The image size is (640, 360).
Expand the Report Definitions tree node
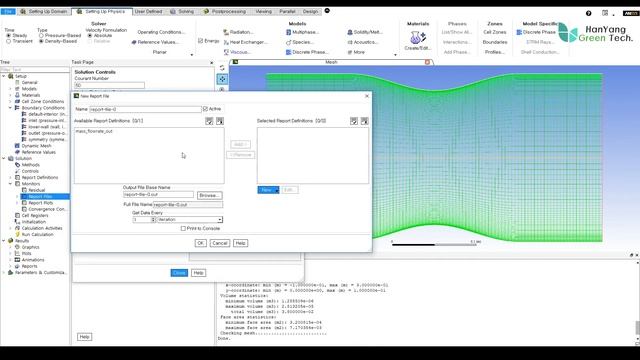coord(10,178)
